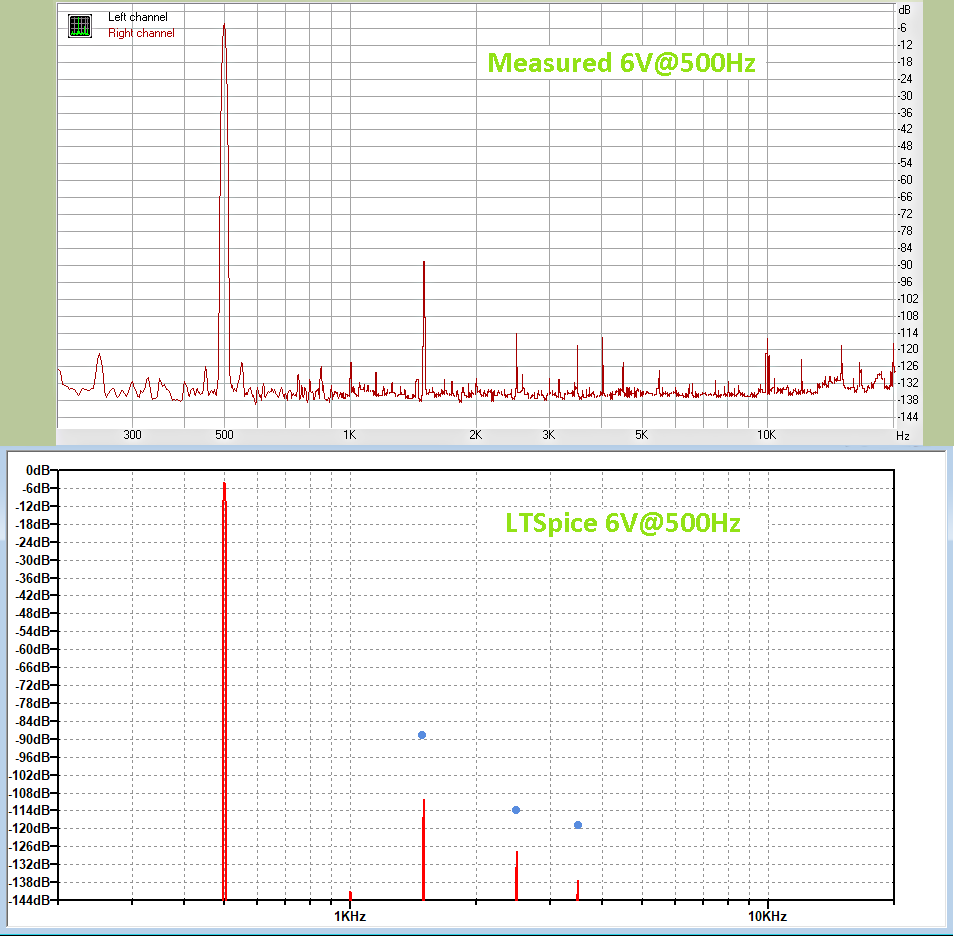The width and height of the screenshot is (954, 937).
Task: Click the 1.5kHz harmonic bar in LTSpice plot
Action: [x=423, y=850]
